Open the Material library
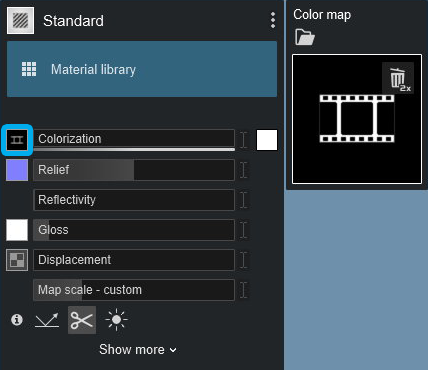The width and height of the screenshot is (428, 370). (x=142, y=69)
